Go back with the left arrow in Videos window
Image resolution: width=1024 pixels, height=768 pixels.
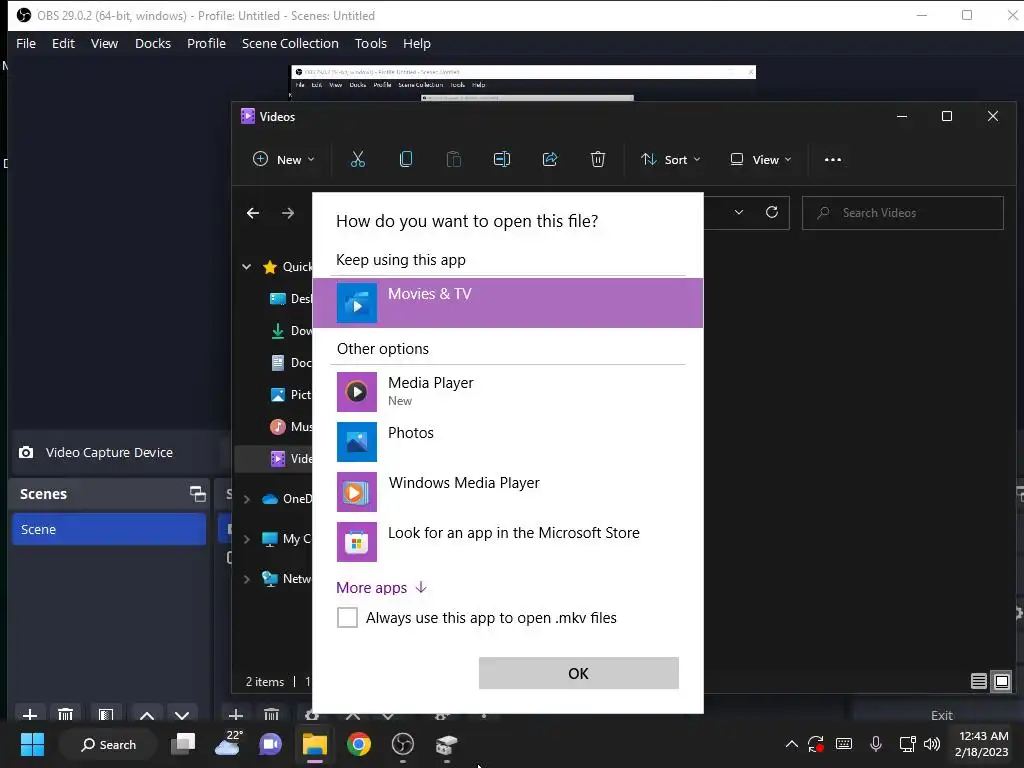point(253,213)
